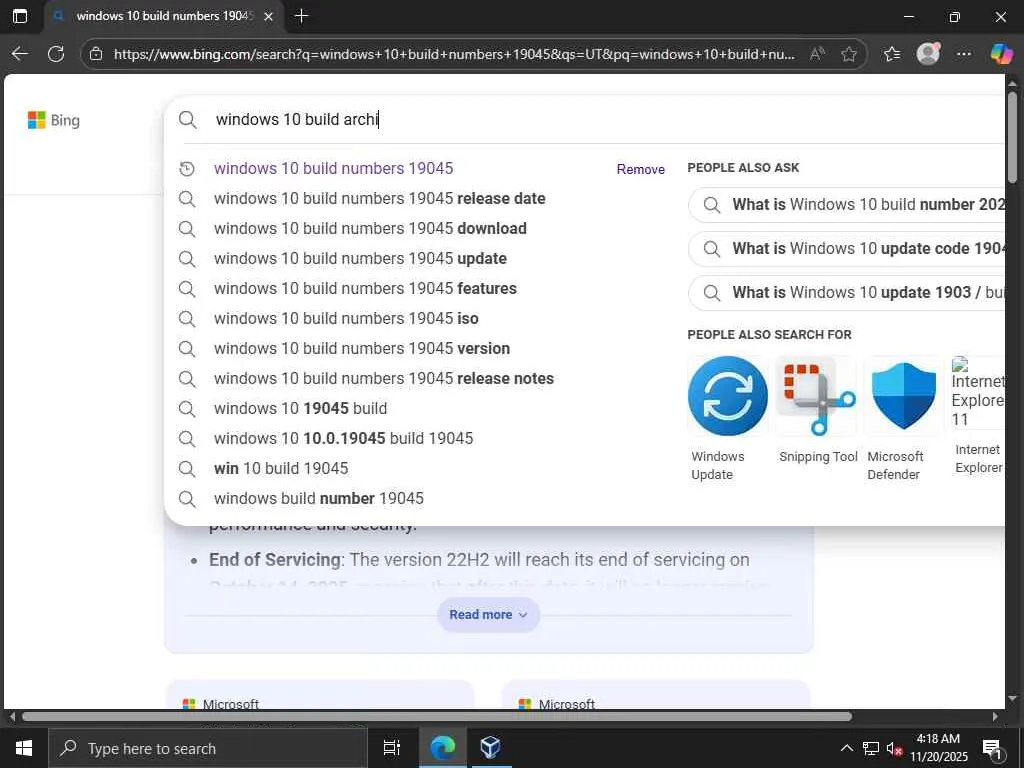Open the tab actions menu icon
Screen dimensions: 1024x768
pos(20,16)
